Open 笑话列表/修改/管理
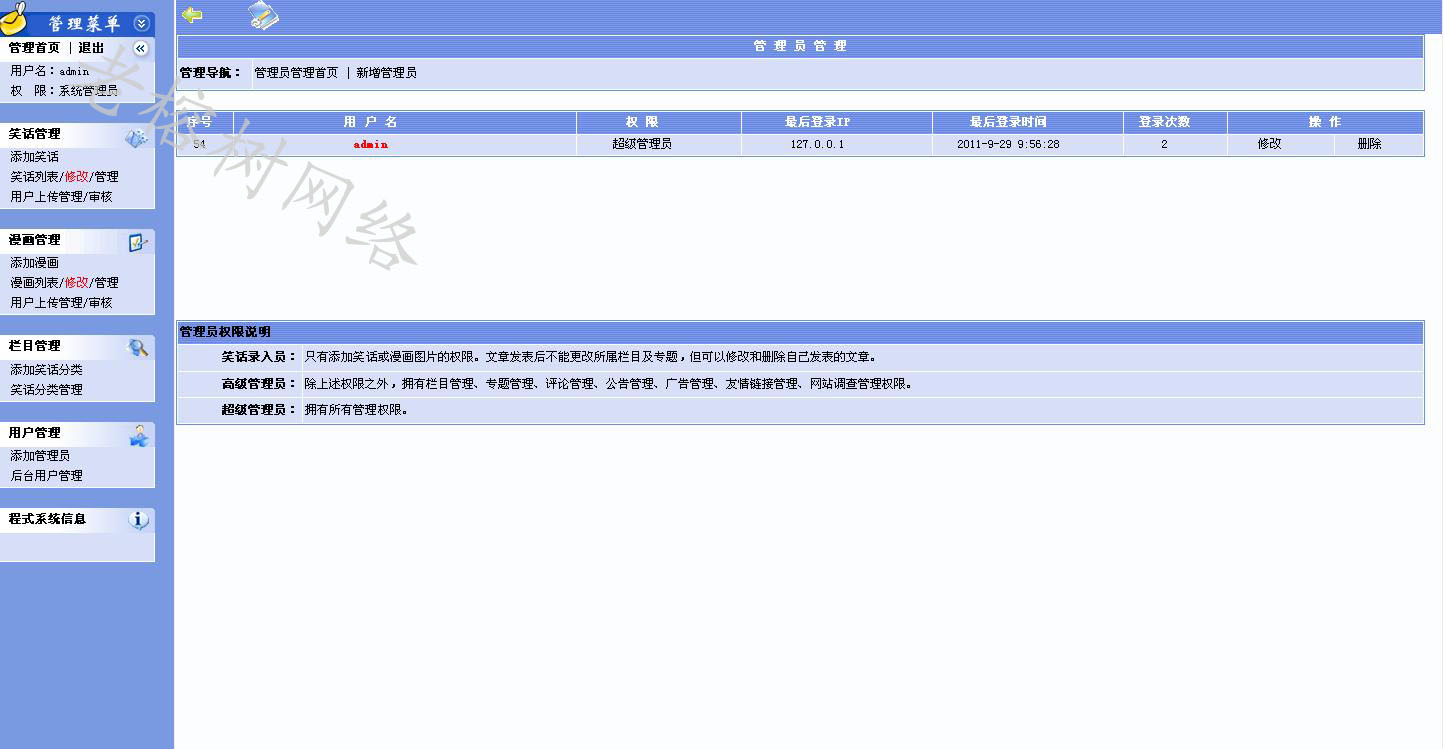This screenshot has width=1444, height=749. (x=65, y=177)
